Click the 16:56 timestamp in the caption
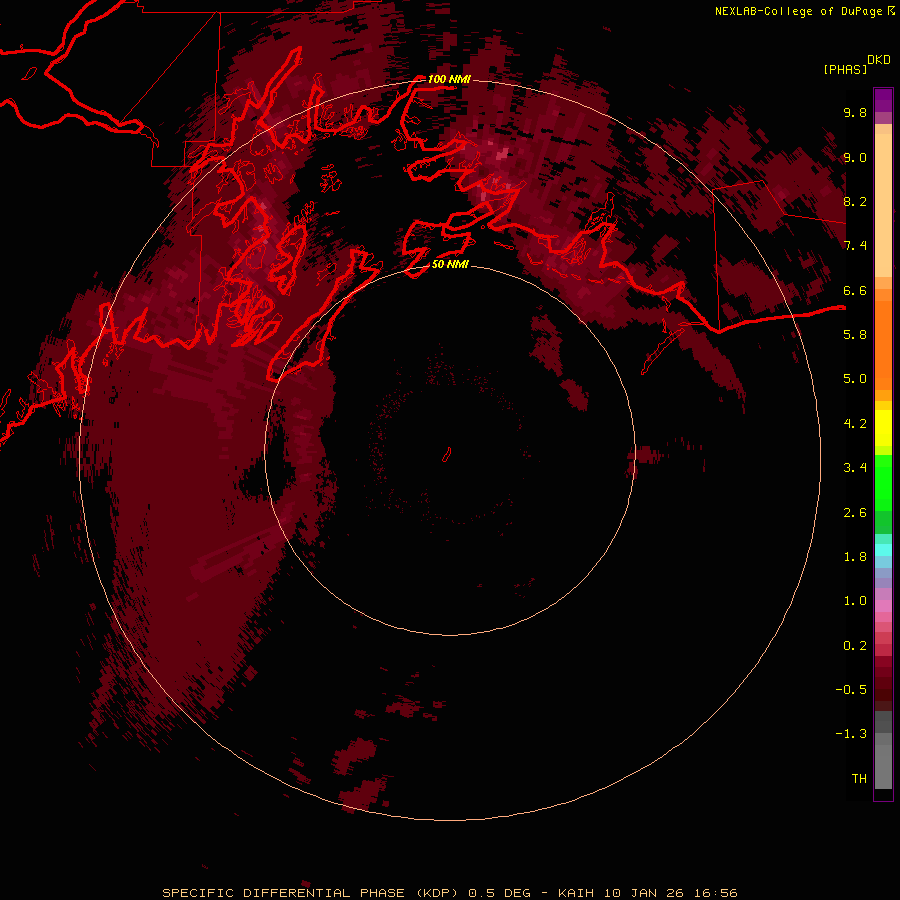The height and width of the screenshot is (900, 900). pyautogui.click(x=715, y=893)
